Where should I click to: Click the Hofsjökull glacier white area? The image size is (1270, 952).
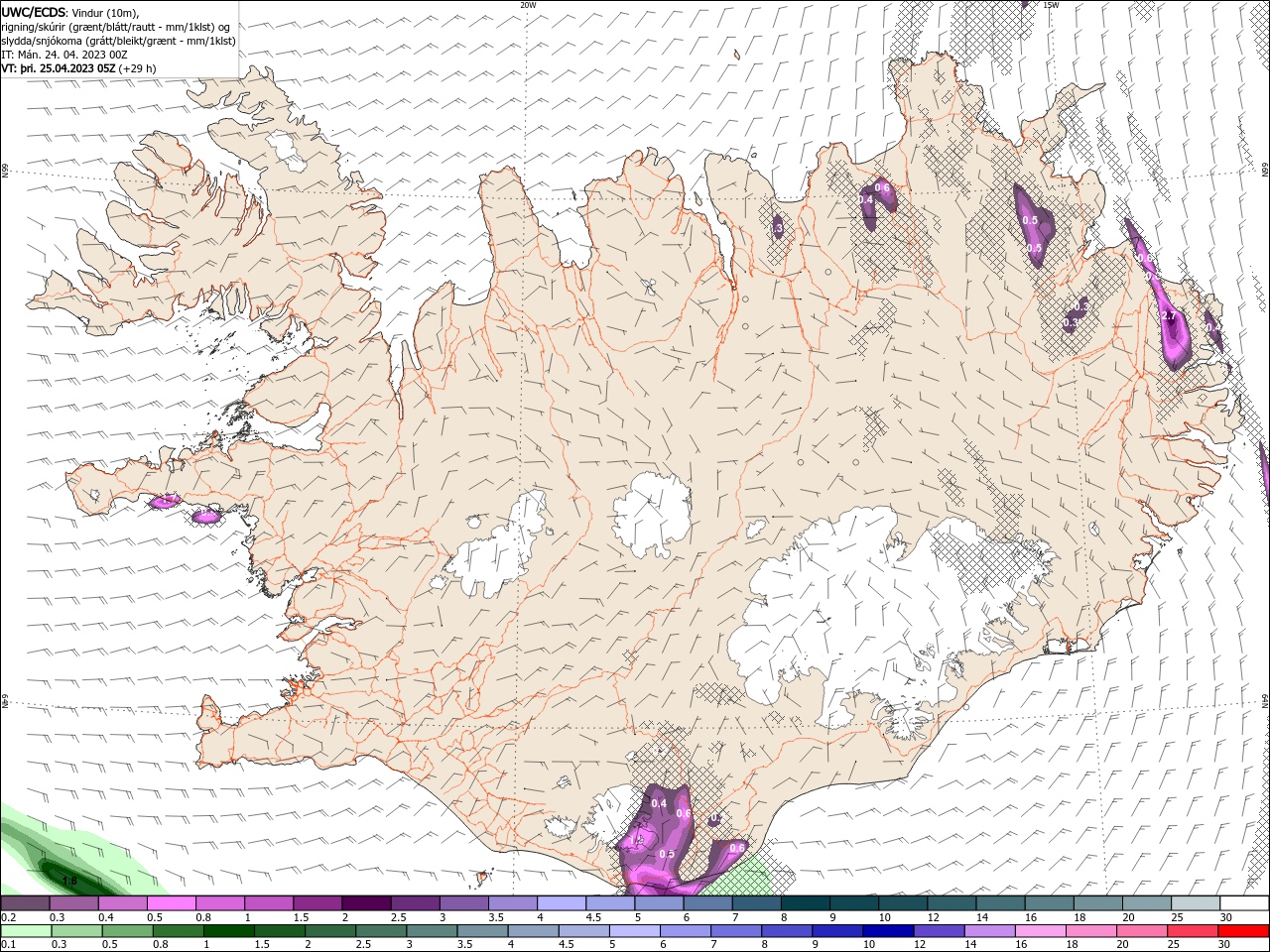pyautogui.click(x=651, y=514)
